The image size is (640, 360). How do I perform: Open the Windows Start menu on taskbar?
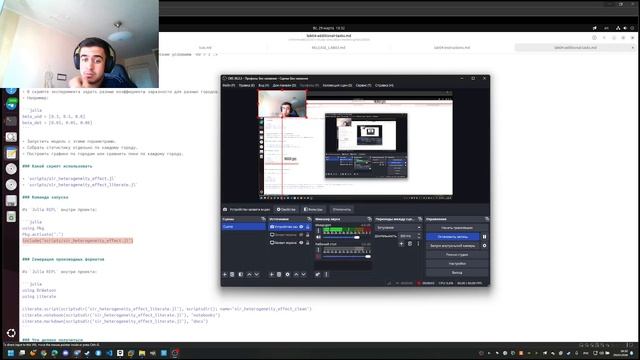pos(11,353)
